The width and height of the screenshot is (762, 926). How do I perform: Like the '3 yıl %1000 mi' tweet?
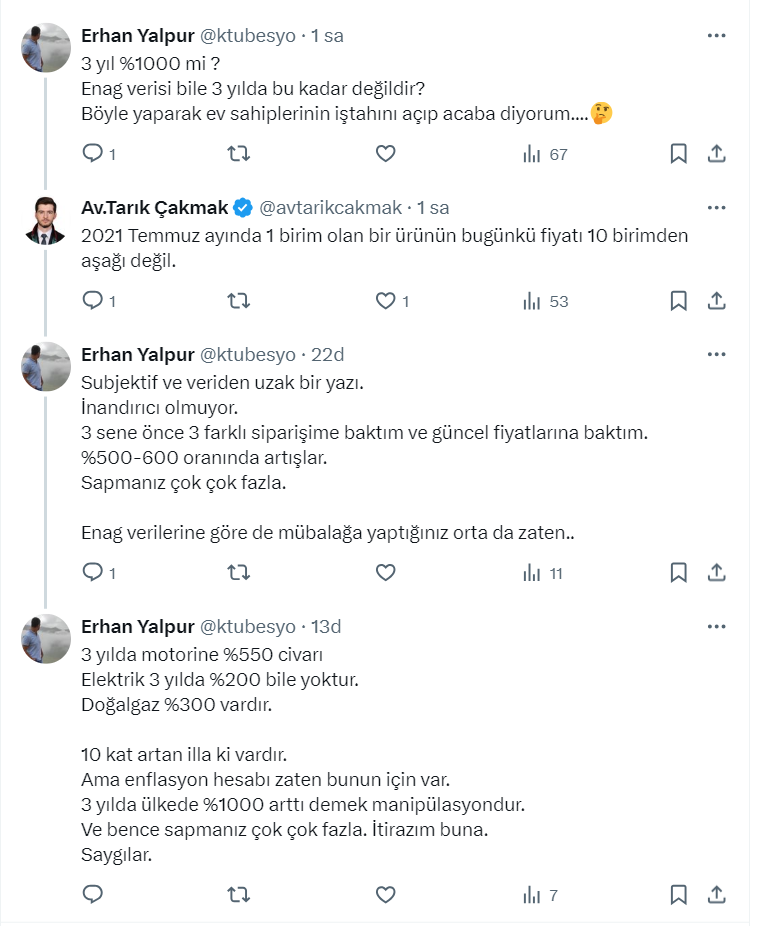coord(385,154)
